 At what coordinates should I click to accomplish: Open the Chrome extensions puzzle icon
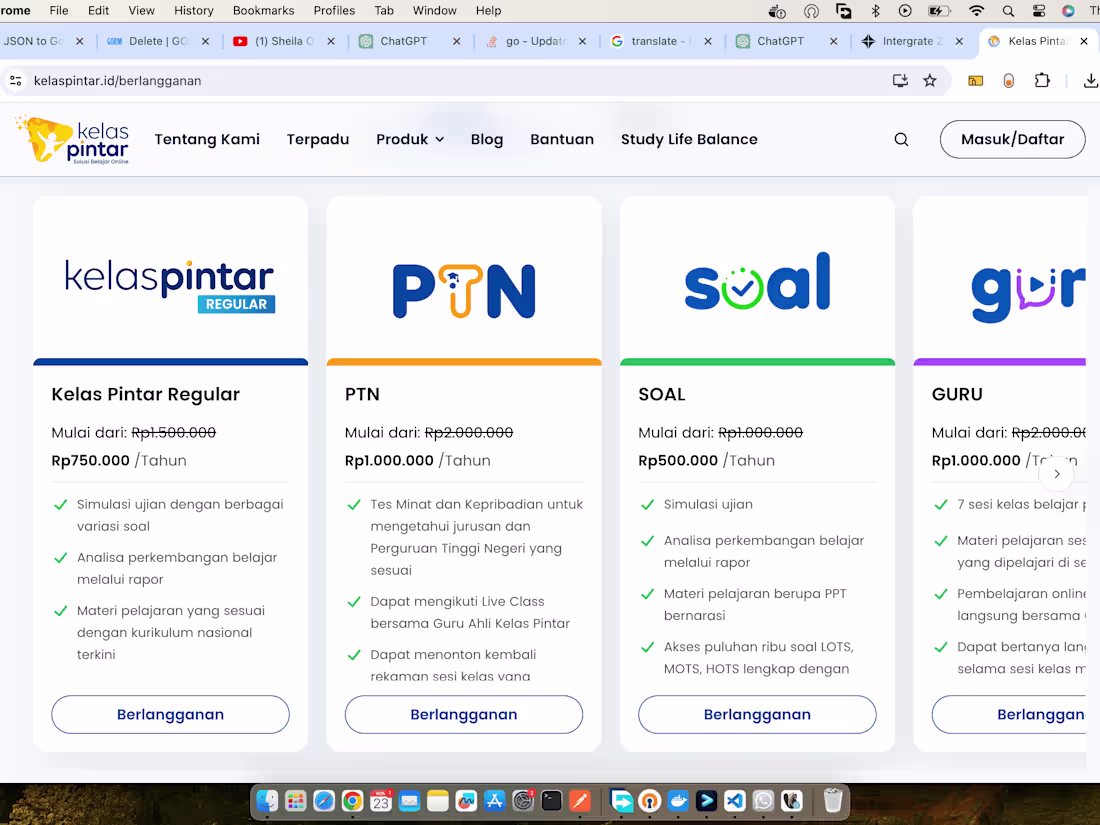pyautogui.click(x=1042, y=80)
